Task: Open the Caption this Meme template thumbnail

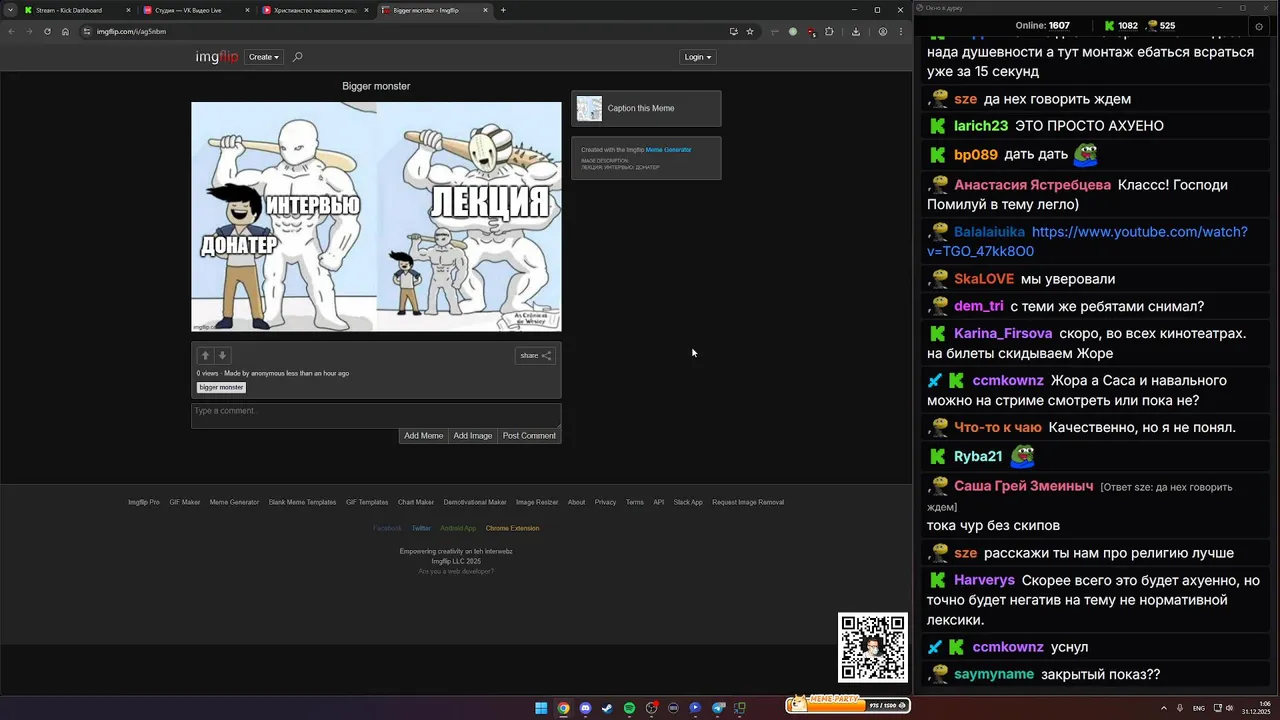Action: click(589, 108)
